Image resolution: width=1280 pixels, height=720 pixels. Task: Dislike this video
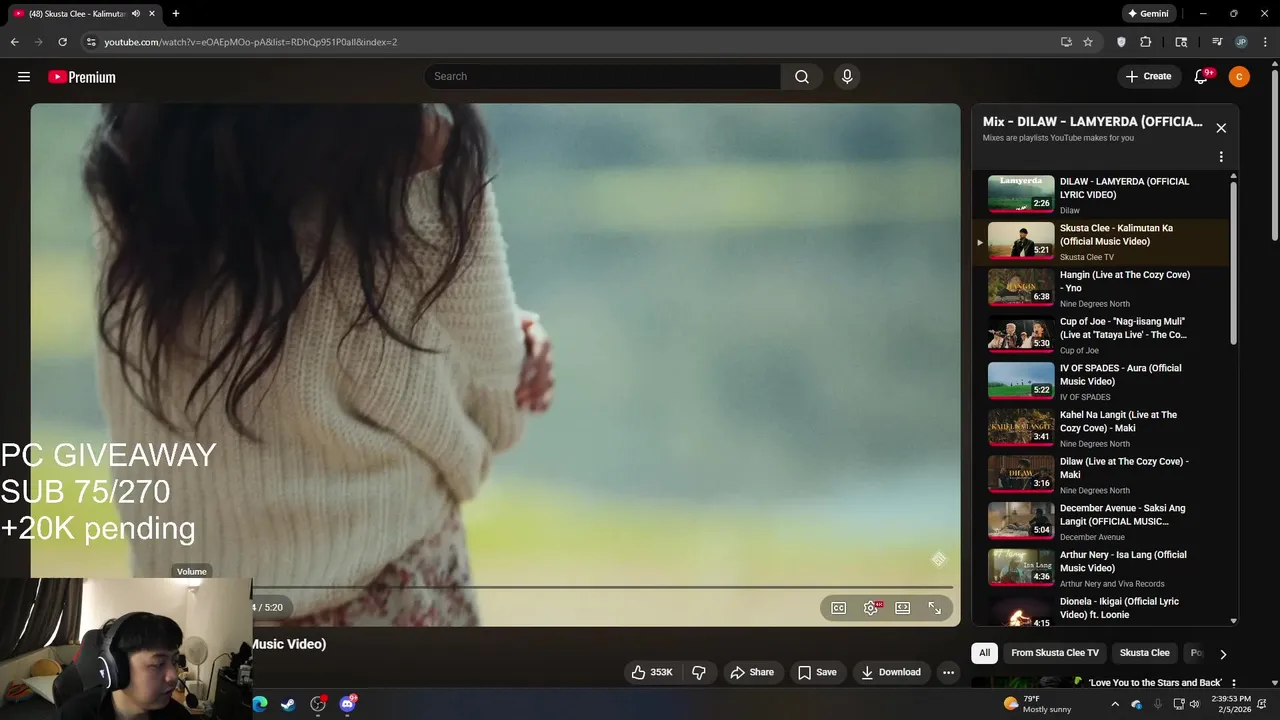pyautogui.click(x=699, y=672)
